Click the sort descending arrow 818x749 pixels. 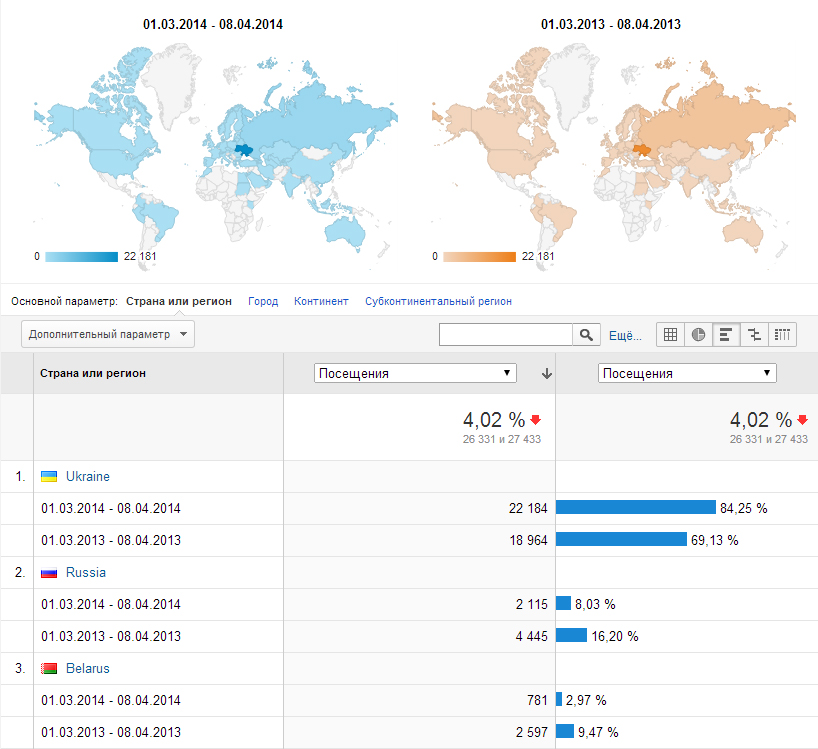pos(546,373)
